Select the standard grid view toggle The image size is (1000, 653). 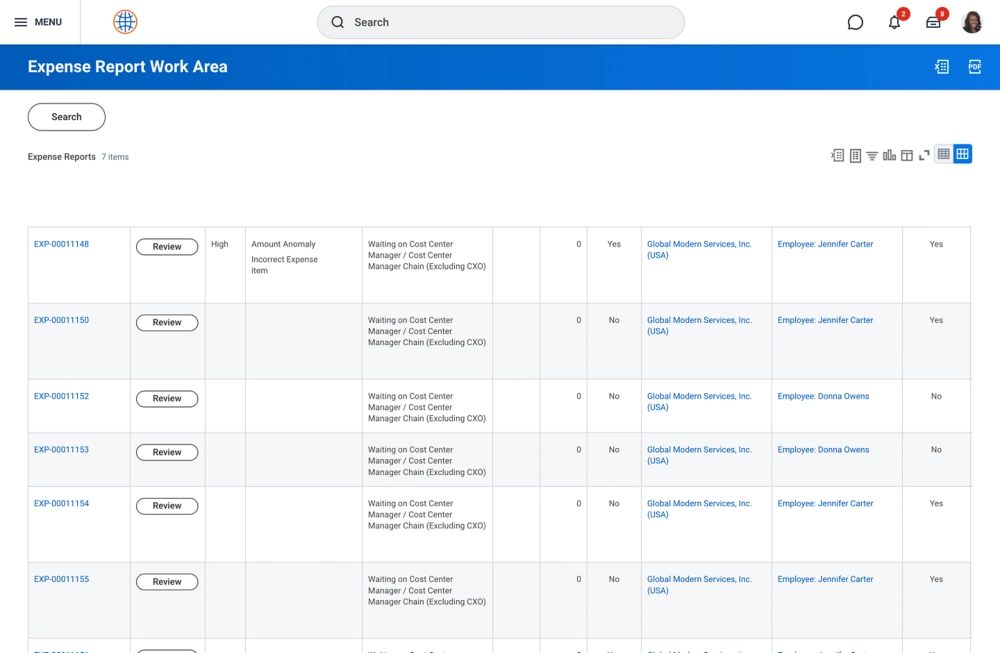coord(962,154)
